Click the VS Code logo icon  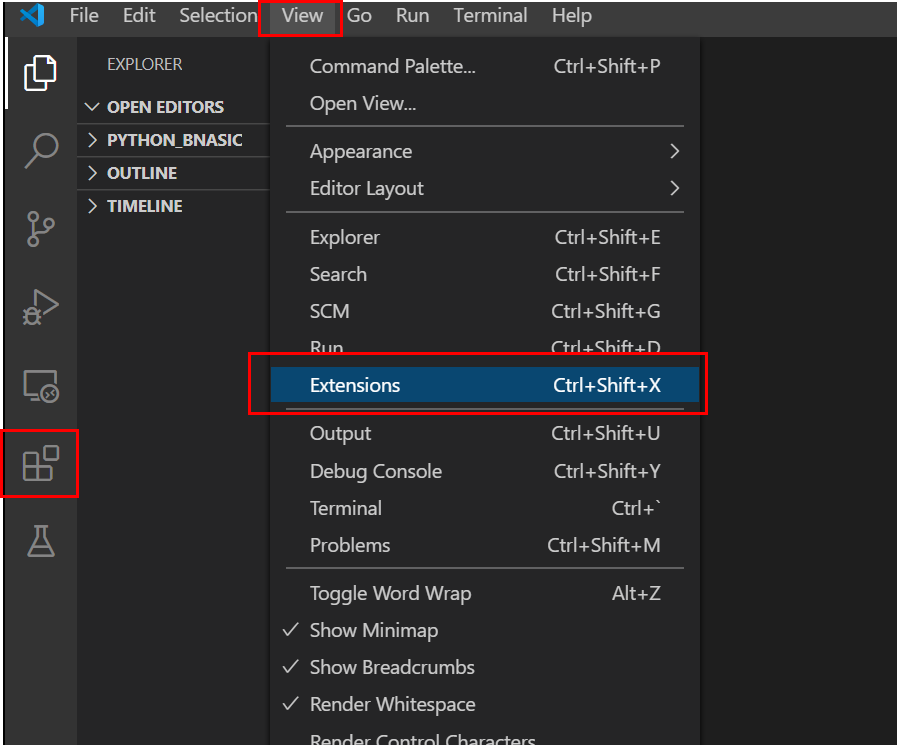32,16
